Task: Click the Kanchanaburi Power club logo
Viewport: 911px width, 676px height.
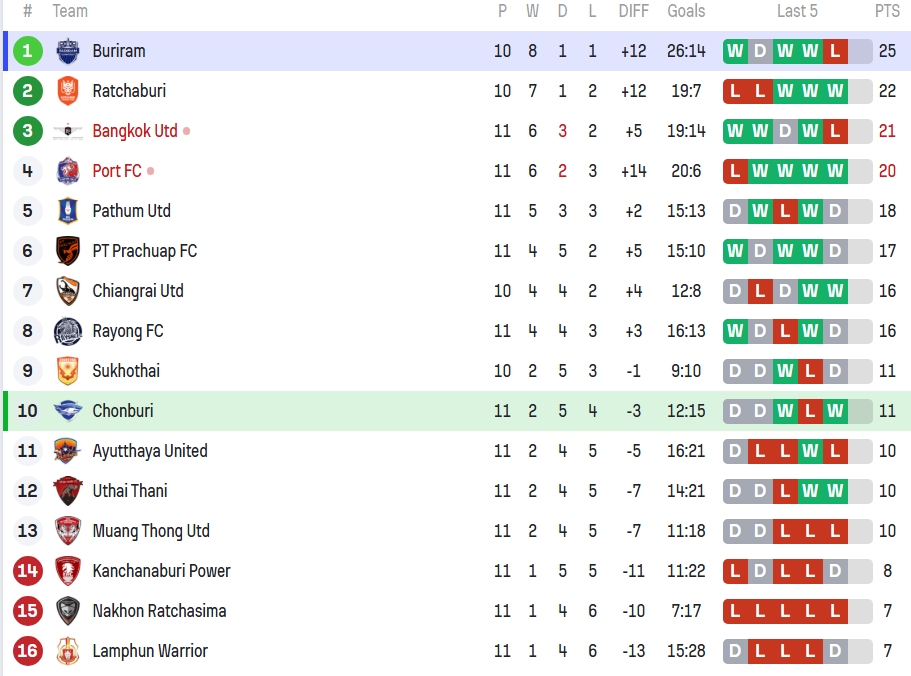Action: 68,571
